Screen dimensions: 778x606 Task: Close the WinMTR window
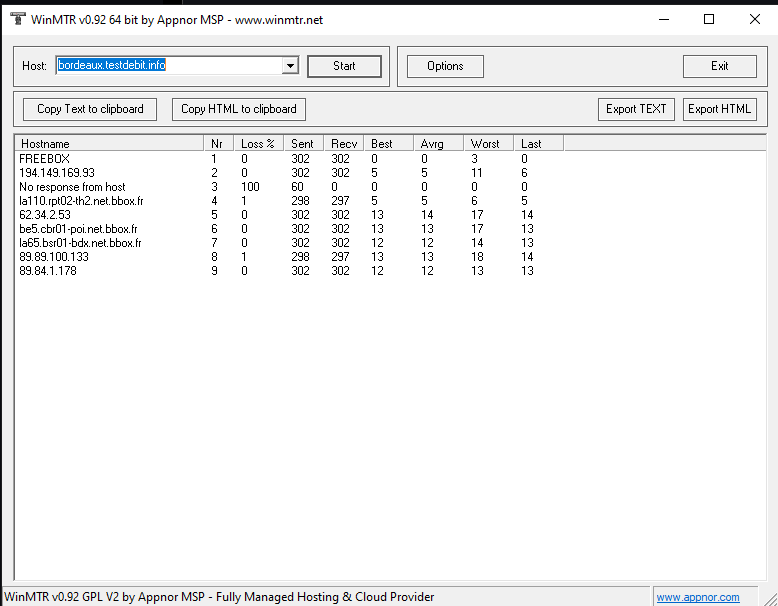pos(755,19)
